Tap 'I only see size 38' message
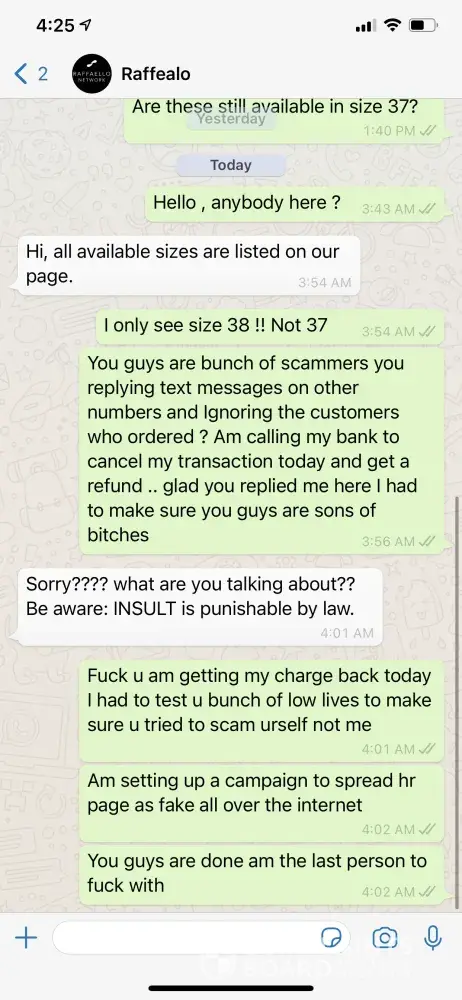 270,327
